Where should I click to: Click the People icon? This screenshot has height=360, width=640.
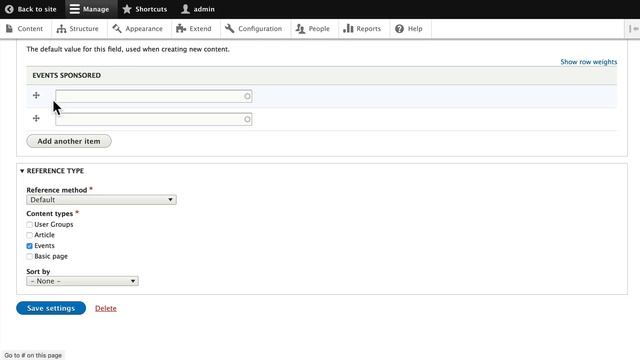[x=300, y=29]
